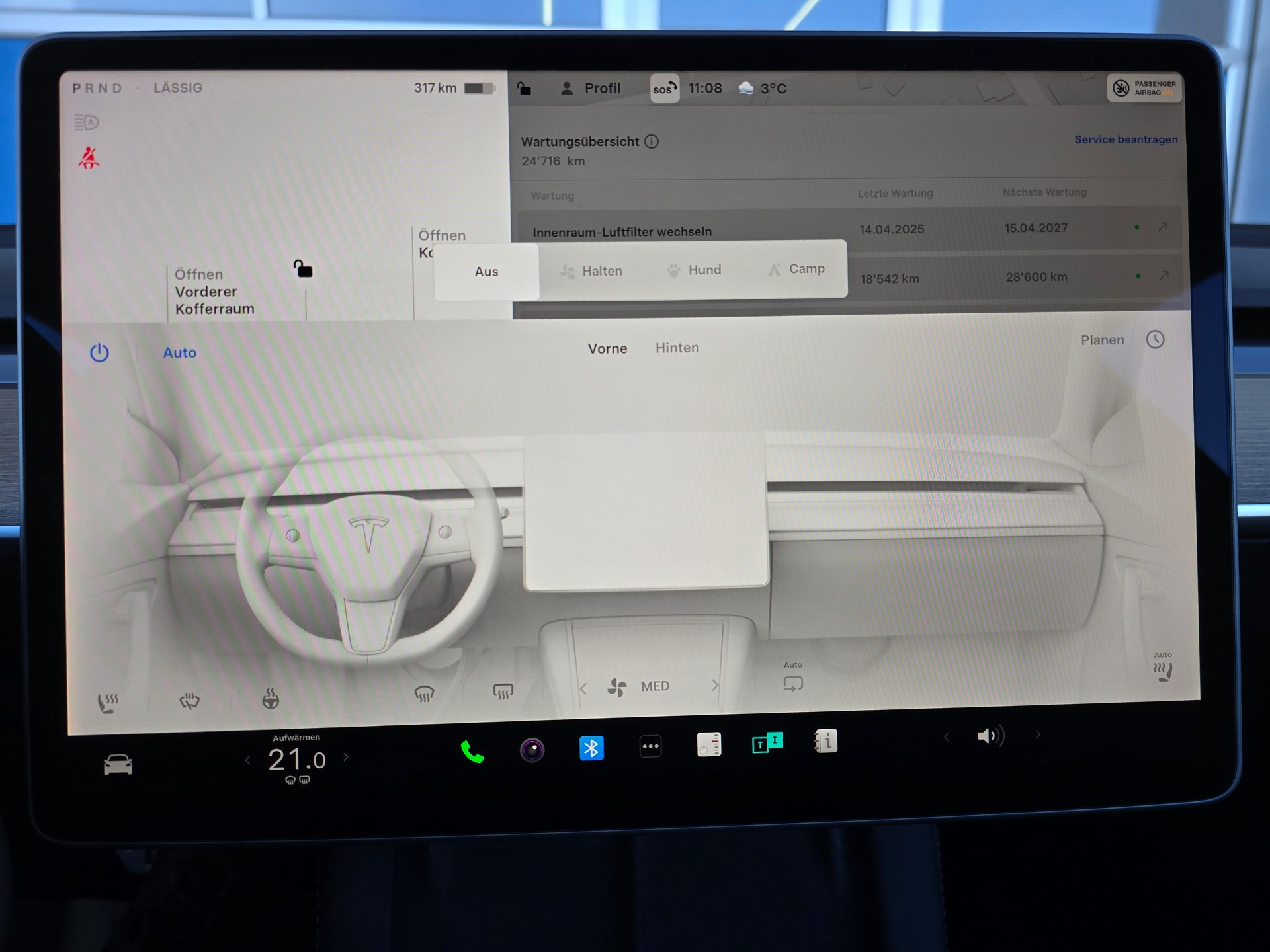Open Innenraum-Luftfilter details arrow

click(x=1162, y=227)
